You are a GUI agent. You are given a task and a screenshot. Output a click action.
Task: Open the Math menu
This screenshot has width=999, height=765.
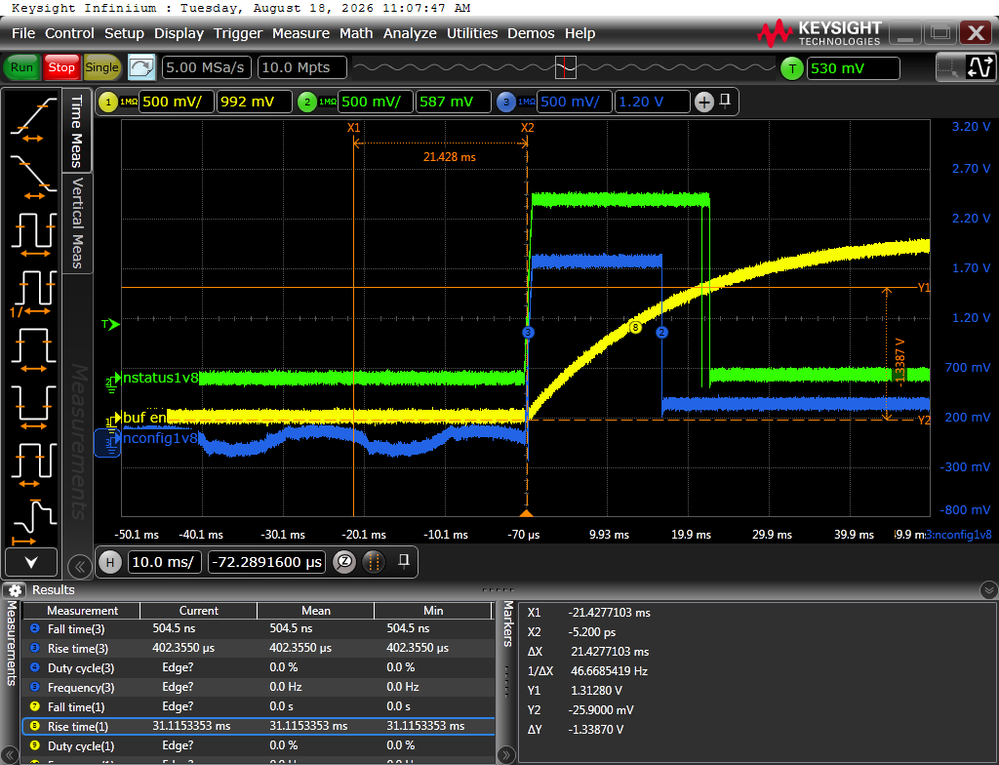[356, 33]
